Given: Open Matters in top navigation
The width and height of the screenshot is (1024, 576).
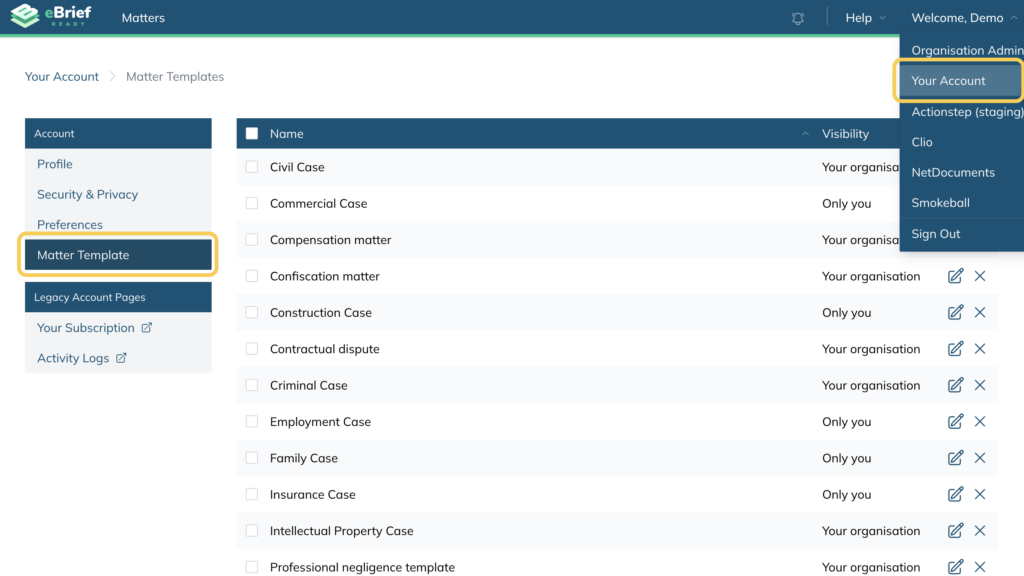Looking at the screenshot, I should (143, 18).
